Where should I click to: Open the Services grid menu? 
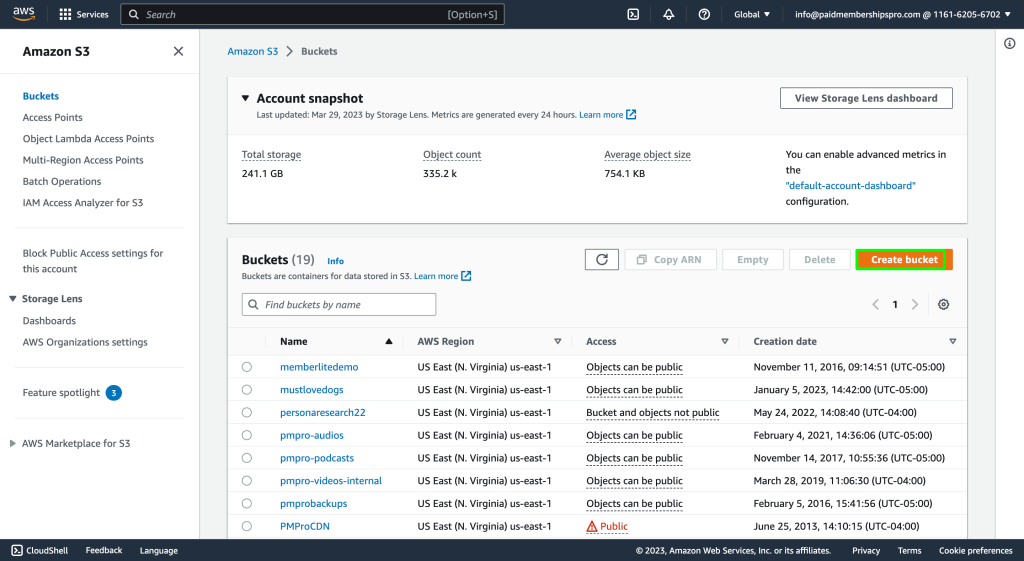(84, 14)
